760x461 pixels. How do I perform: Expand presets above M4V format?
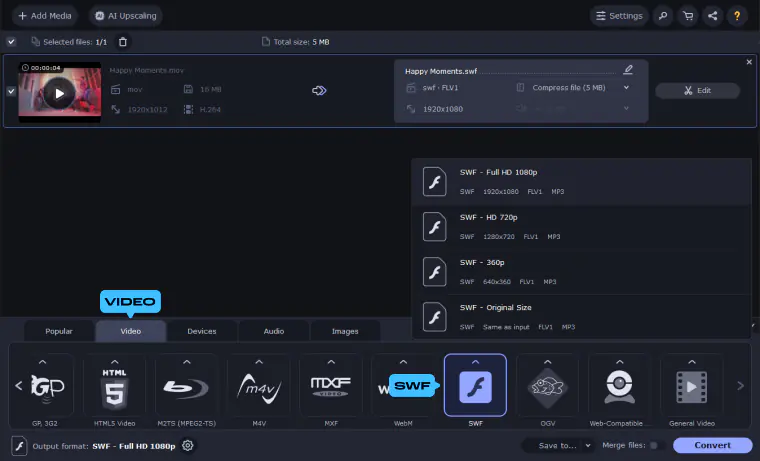[259, 362]
